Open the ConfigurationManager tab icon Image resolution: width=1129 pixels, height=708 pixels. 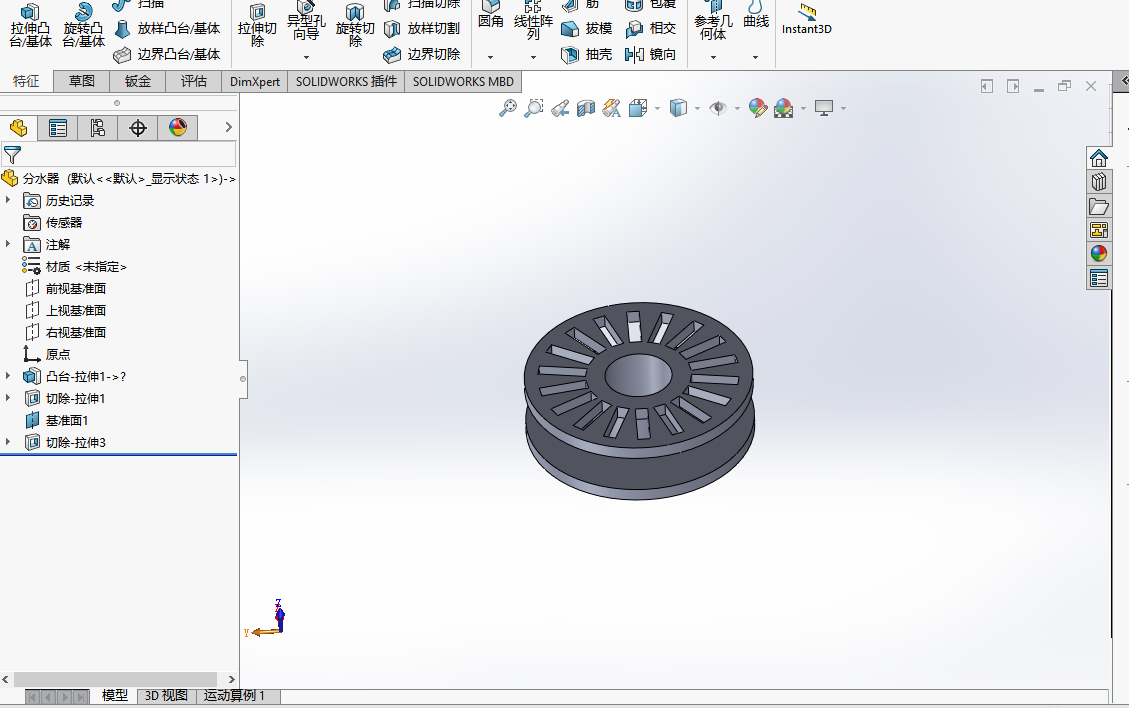pos(97,128)
